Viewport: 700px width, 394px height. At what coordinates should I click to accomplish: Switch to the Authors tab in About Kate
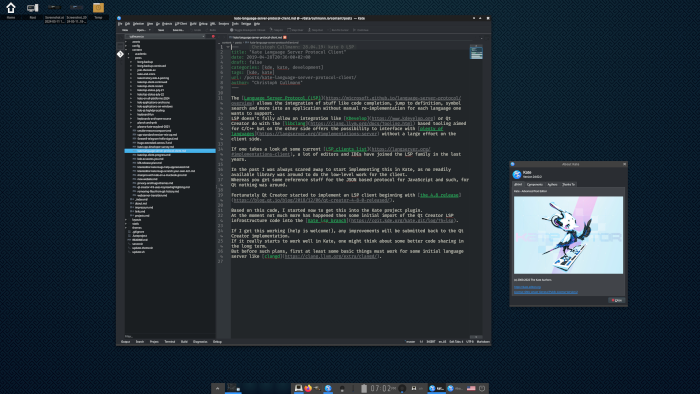click(x=552, y=184)
